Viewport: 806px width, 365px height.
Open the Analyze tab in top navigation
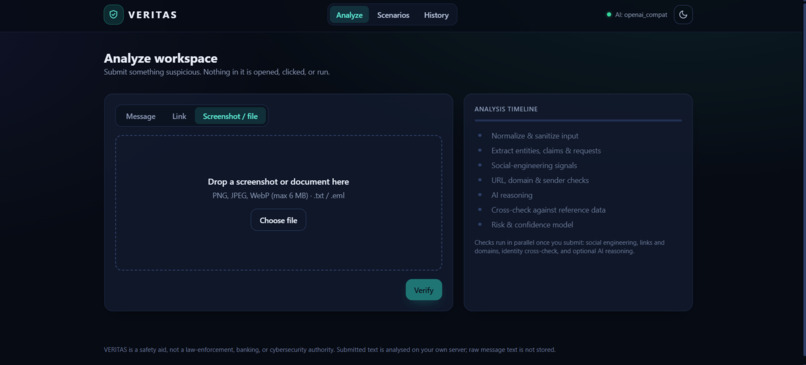[349, 15]
